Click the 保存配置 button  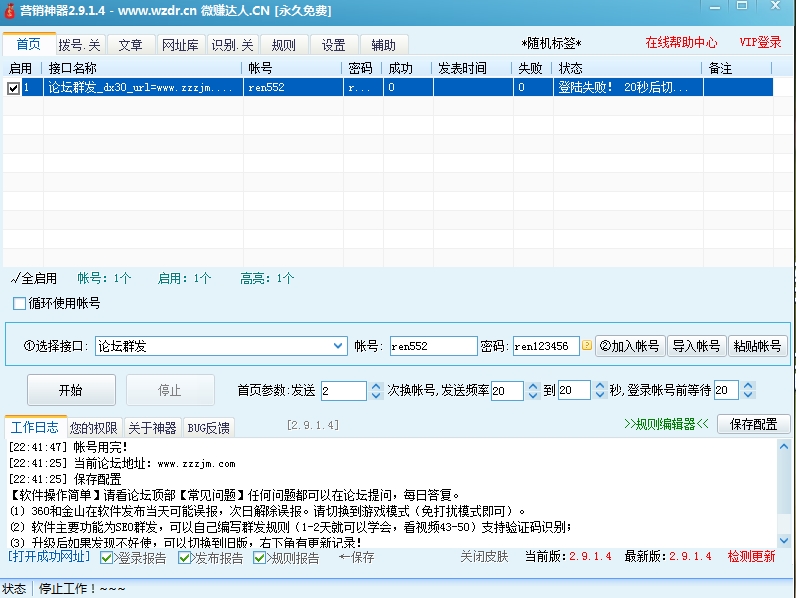pyautogui.click(x=753, y=424)
